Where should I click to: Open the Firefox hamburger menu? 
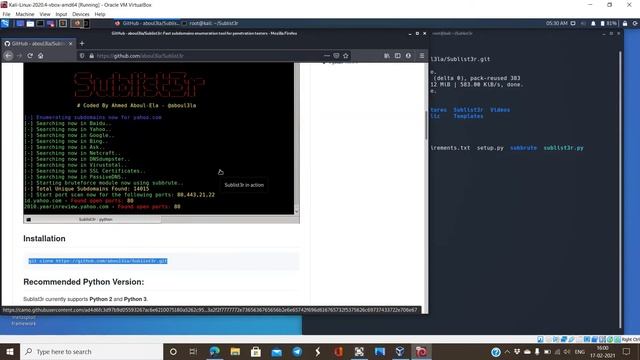point(422,56)
